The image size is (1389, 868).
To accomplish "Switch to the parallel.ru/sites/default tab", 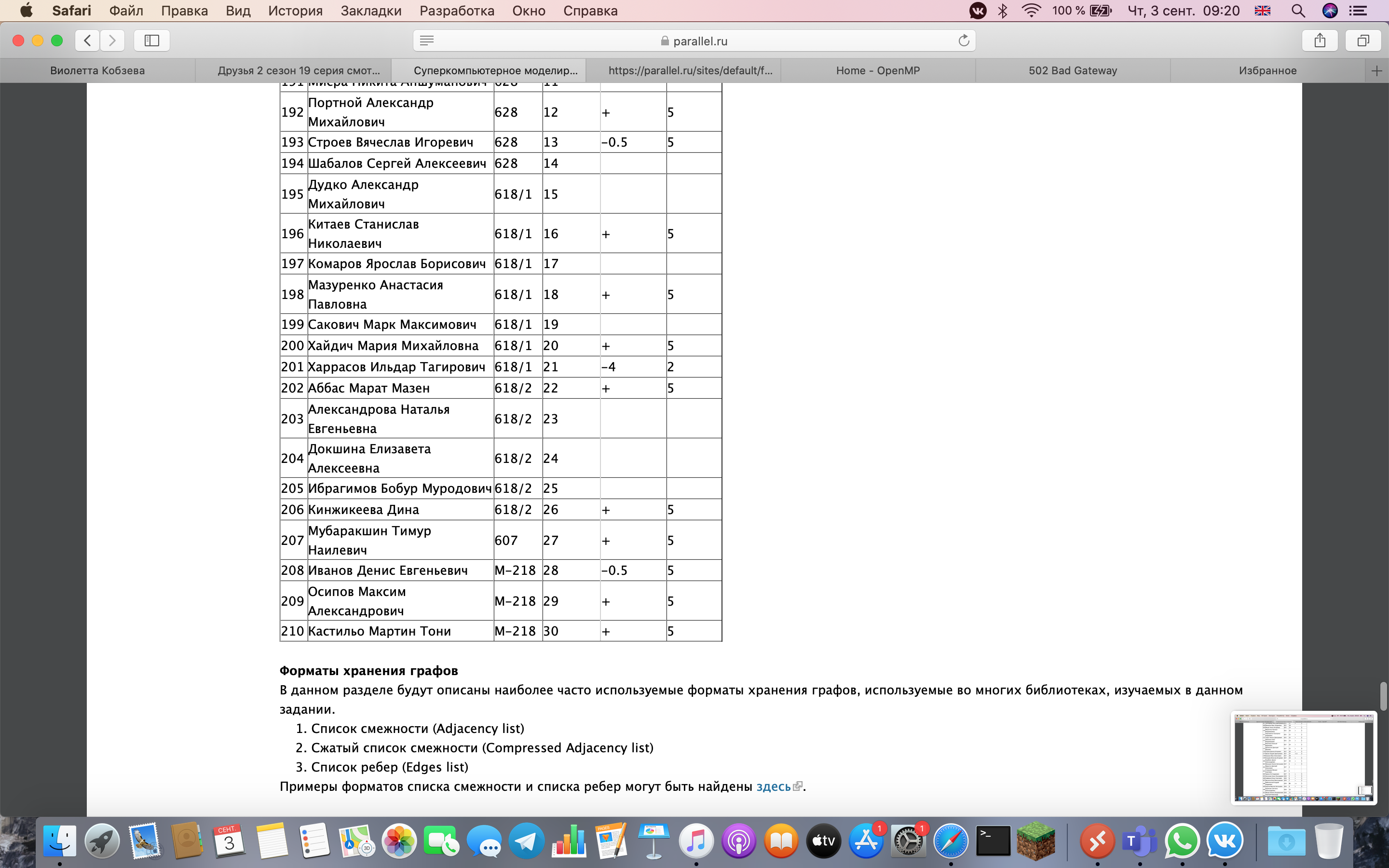I will click(x=683, y=70).
